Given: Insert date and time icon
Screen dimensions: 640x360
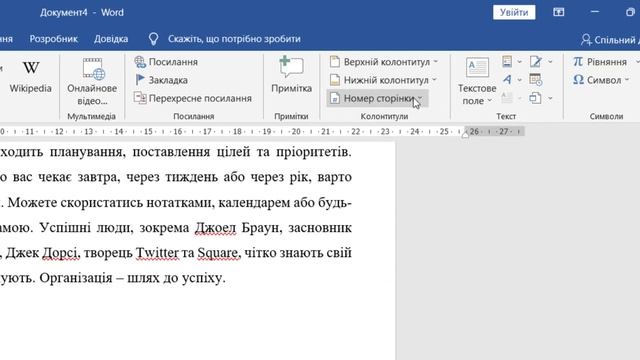Looking at the screenshot, I should (x=536, y=80).
